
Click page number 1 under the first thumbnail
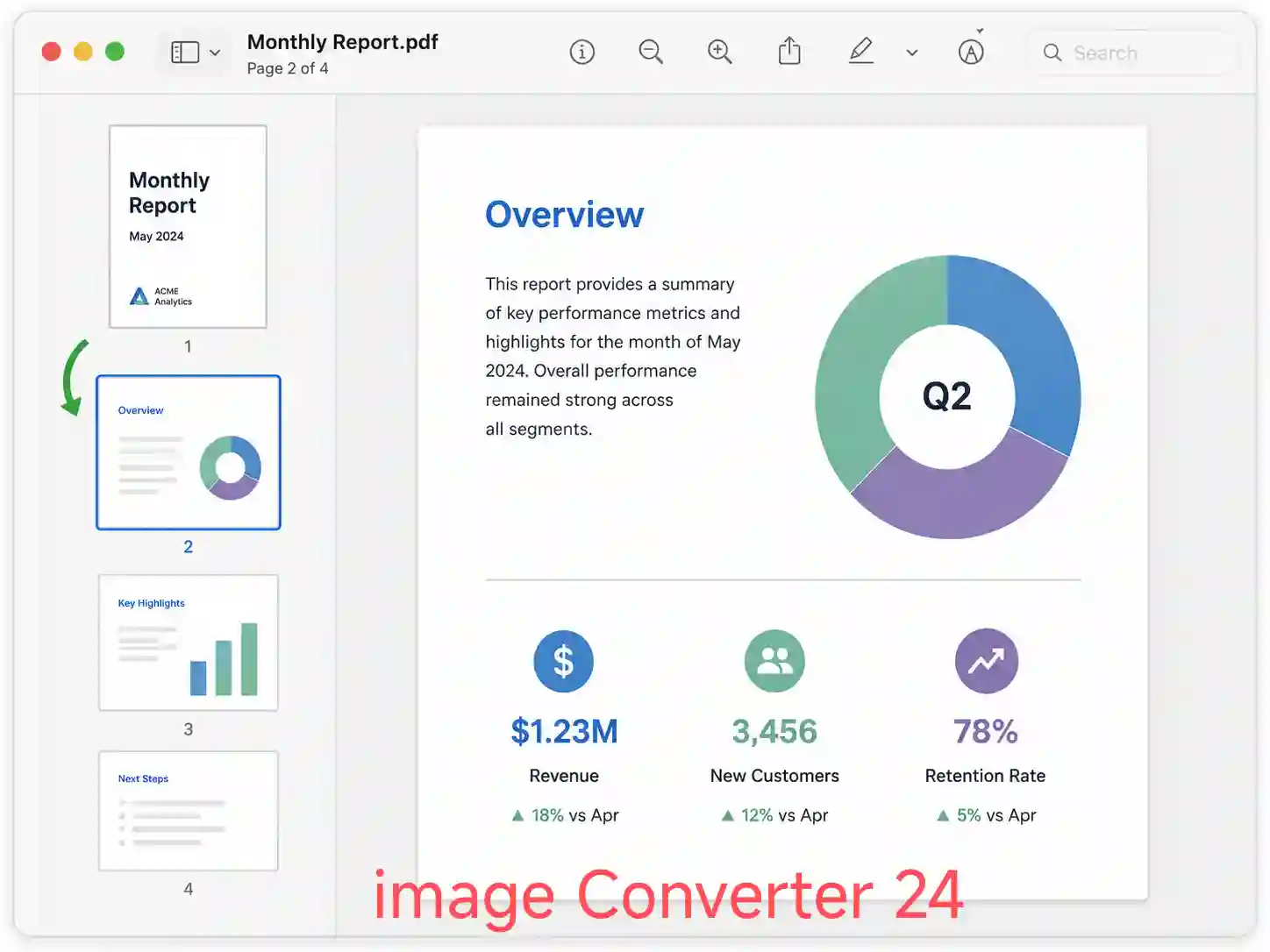(x=188, y=346)
